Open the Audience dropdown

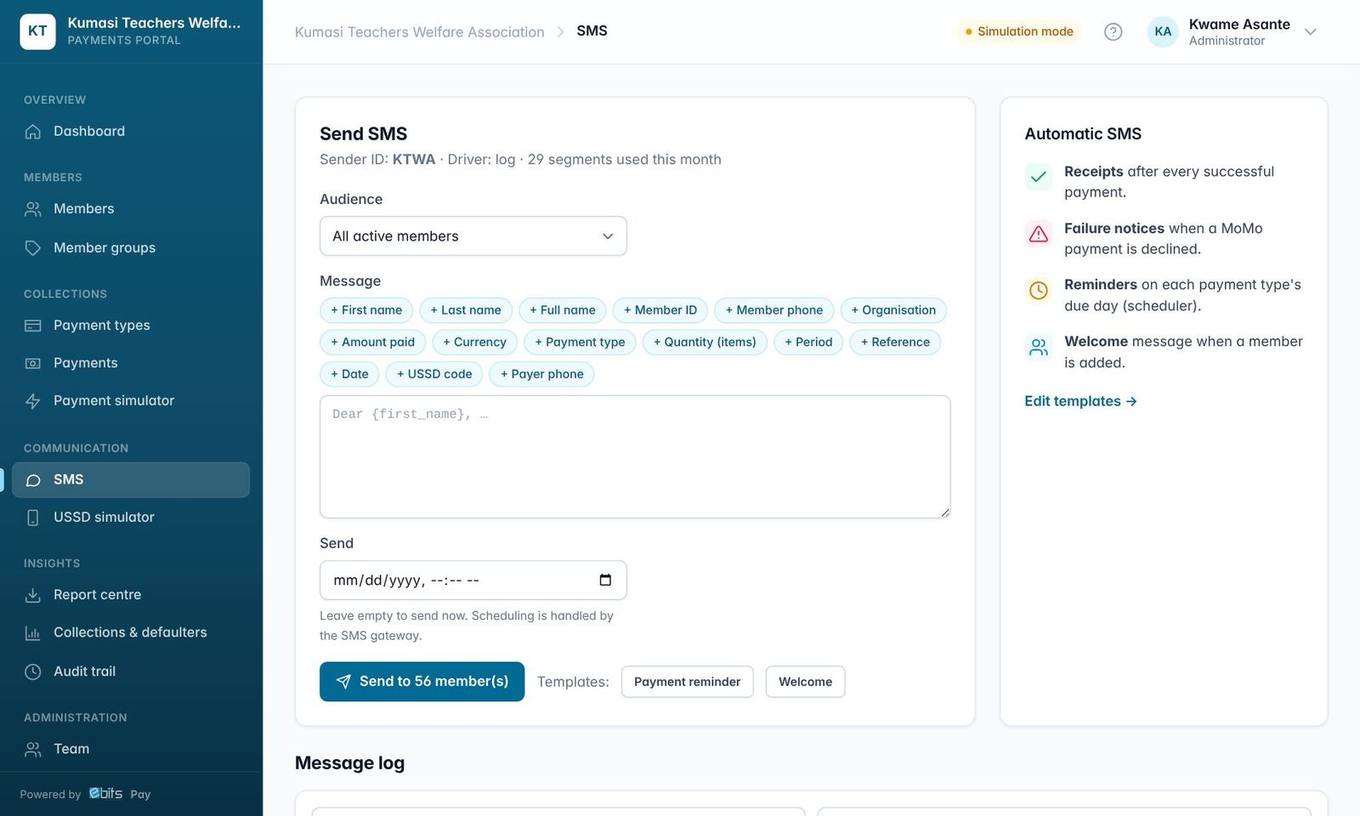[x=473, y=236]
